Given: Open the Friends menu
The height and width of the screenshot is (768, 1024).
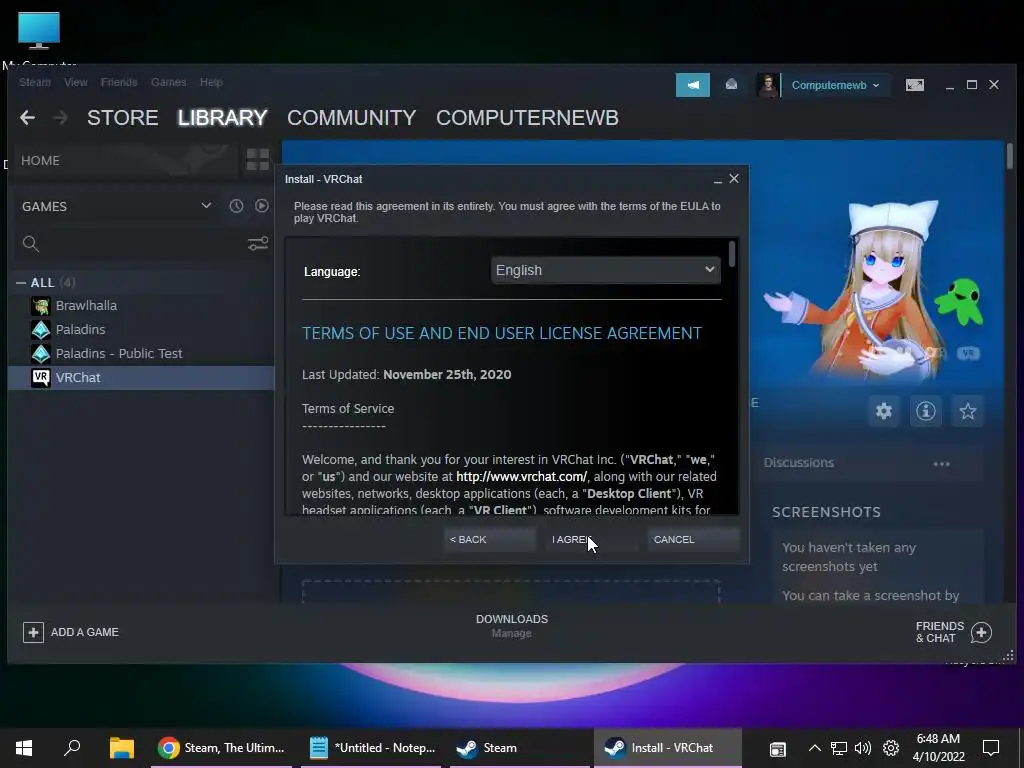Looking at the screenshot, I should click(119, 82).
